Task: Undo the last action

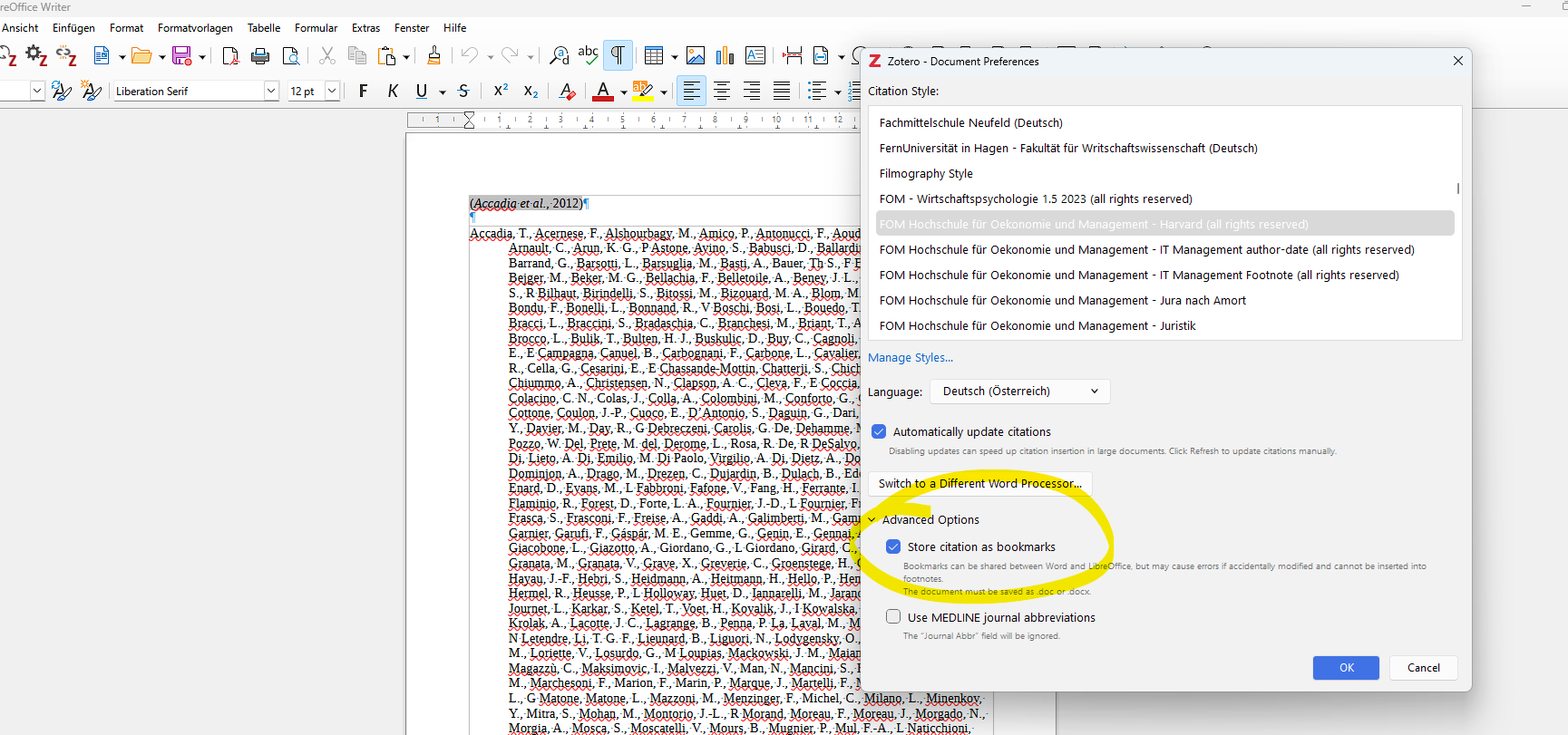Action: pyautogui.click(x=470, y=56)
